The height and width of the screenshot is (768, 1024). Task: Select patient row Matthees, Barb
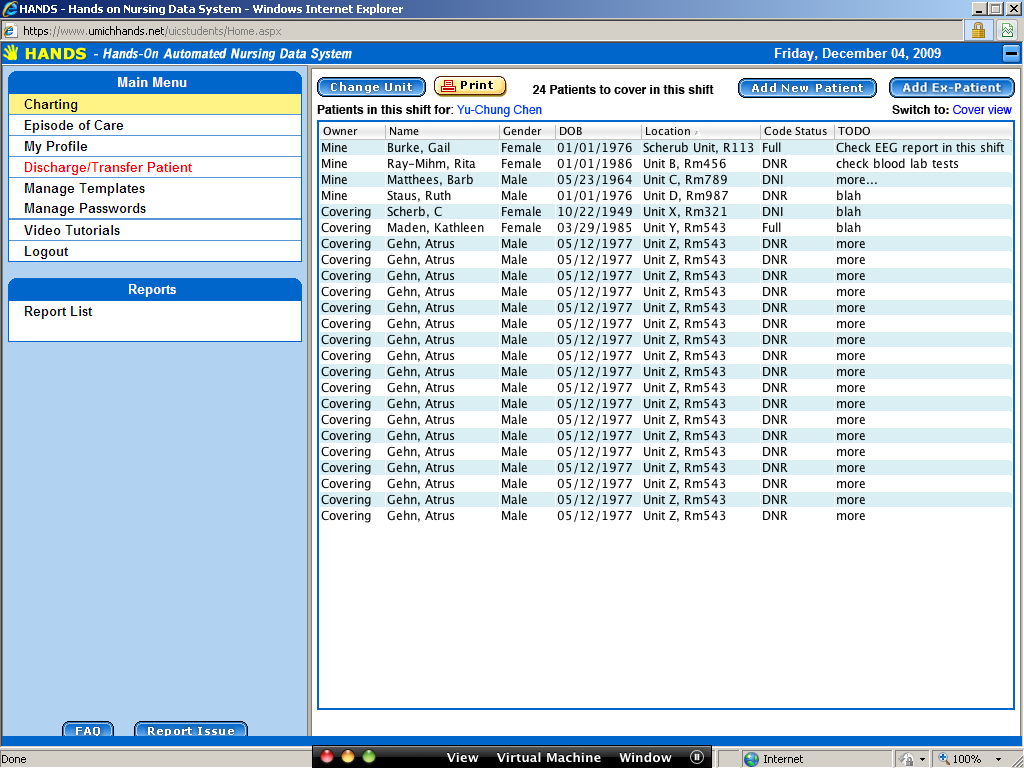(x=665, y=180)
